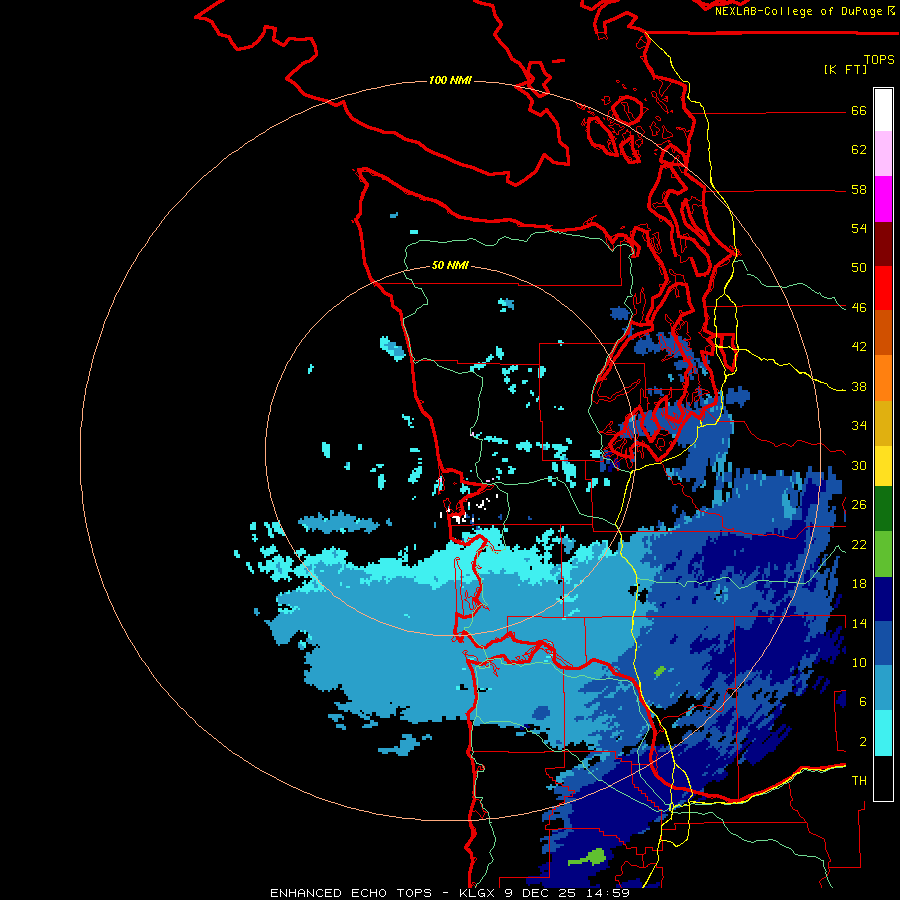Click the [K FT] units label

coord(845,69)
